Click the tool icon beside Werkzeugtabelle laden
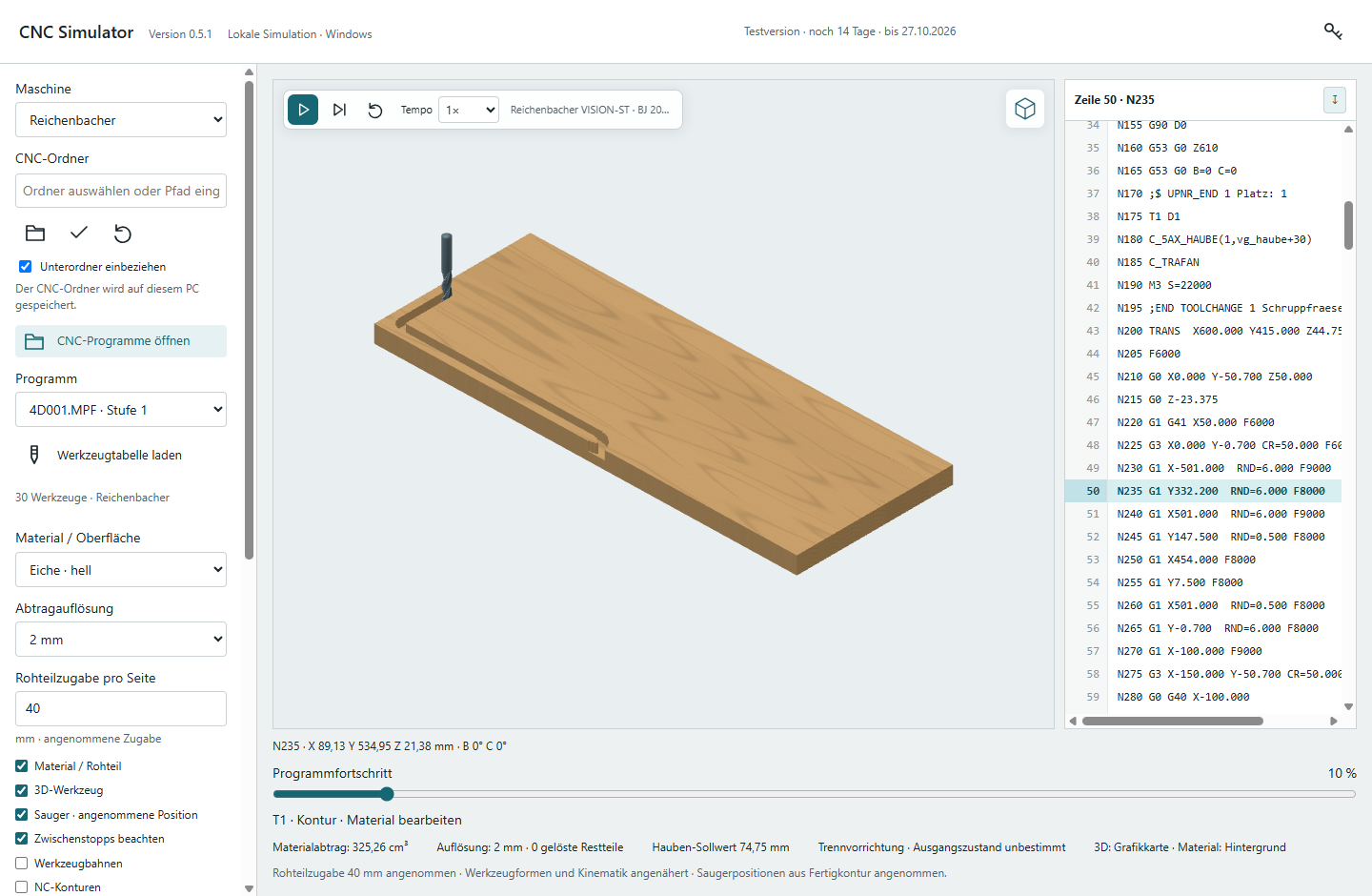Image resolution: width=1372 pixels, height=896 pixels. click(34, 455)
